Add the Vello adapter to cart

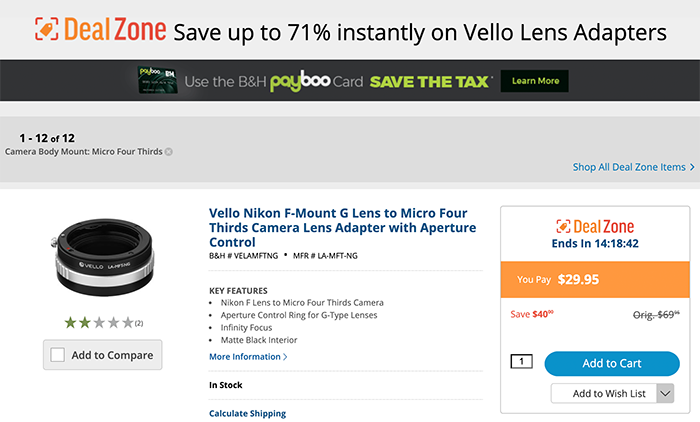[612, 363]
